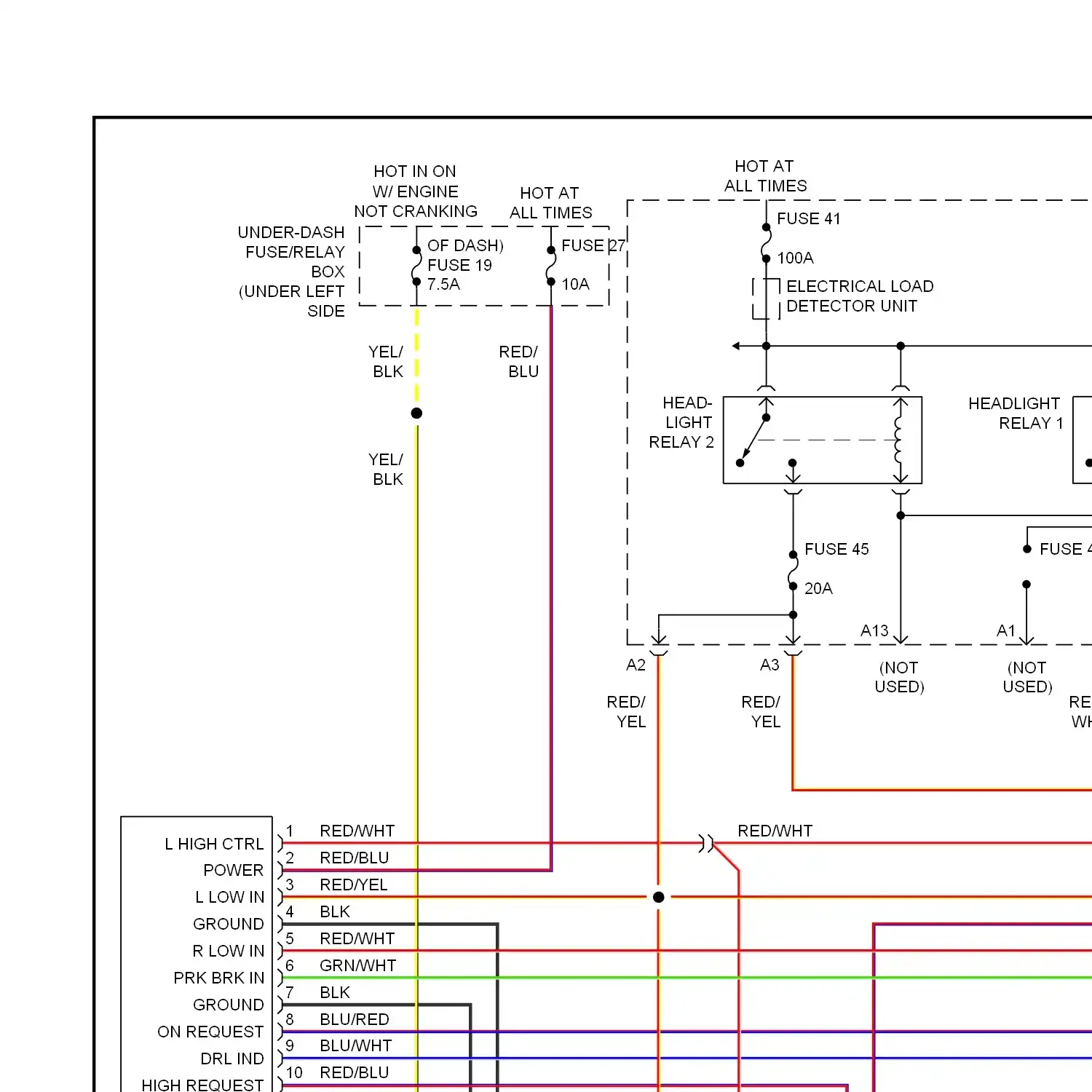This screenshot has height=1092, width=1092.
Task: Click the 'FUSE 27' label
Action: (x=593, y=245)
